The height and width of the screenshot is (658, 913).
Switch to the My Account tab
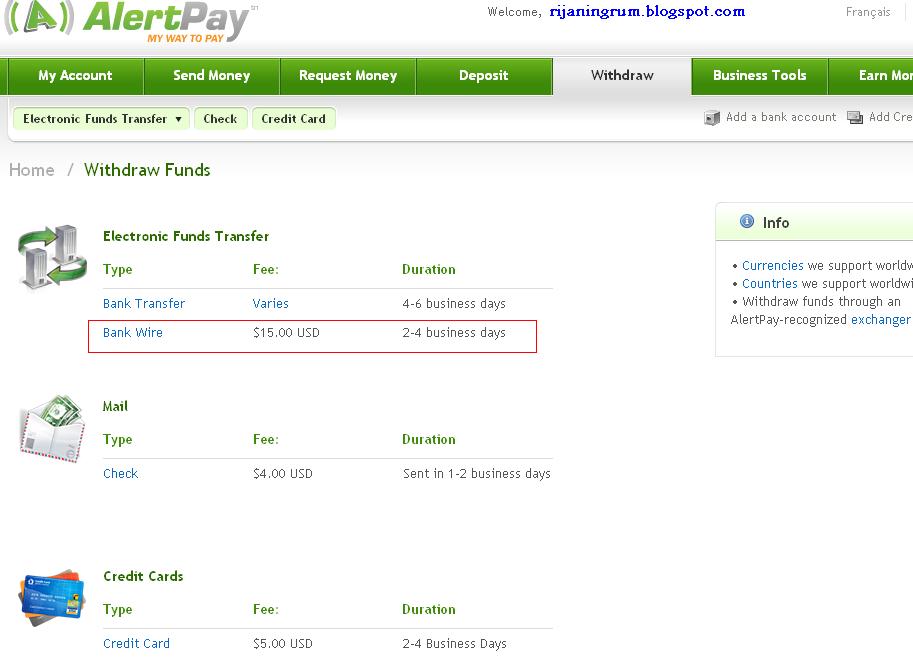pyautogui.click(x=75, y=75)
